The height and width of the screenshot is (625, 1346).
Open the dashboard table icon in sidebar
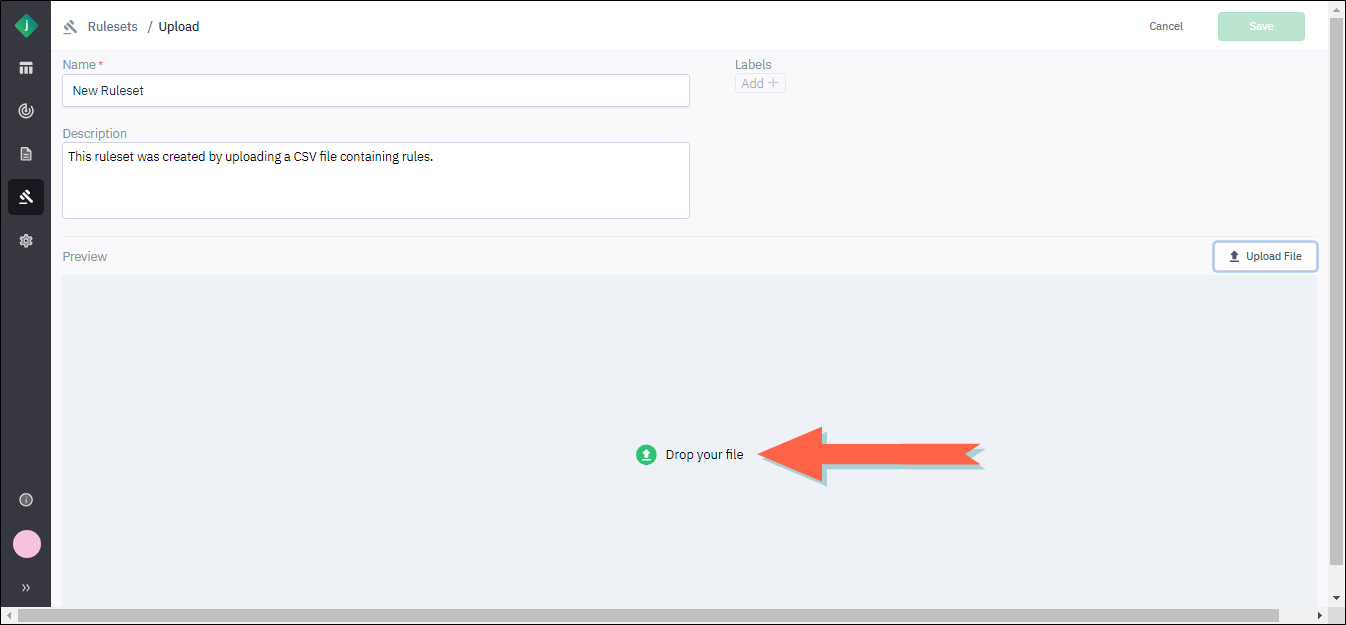pyautogui.click(x=26, y=68)
